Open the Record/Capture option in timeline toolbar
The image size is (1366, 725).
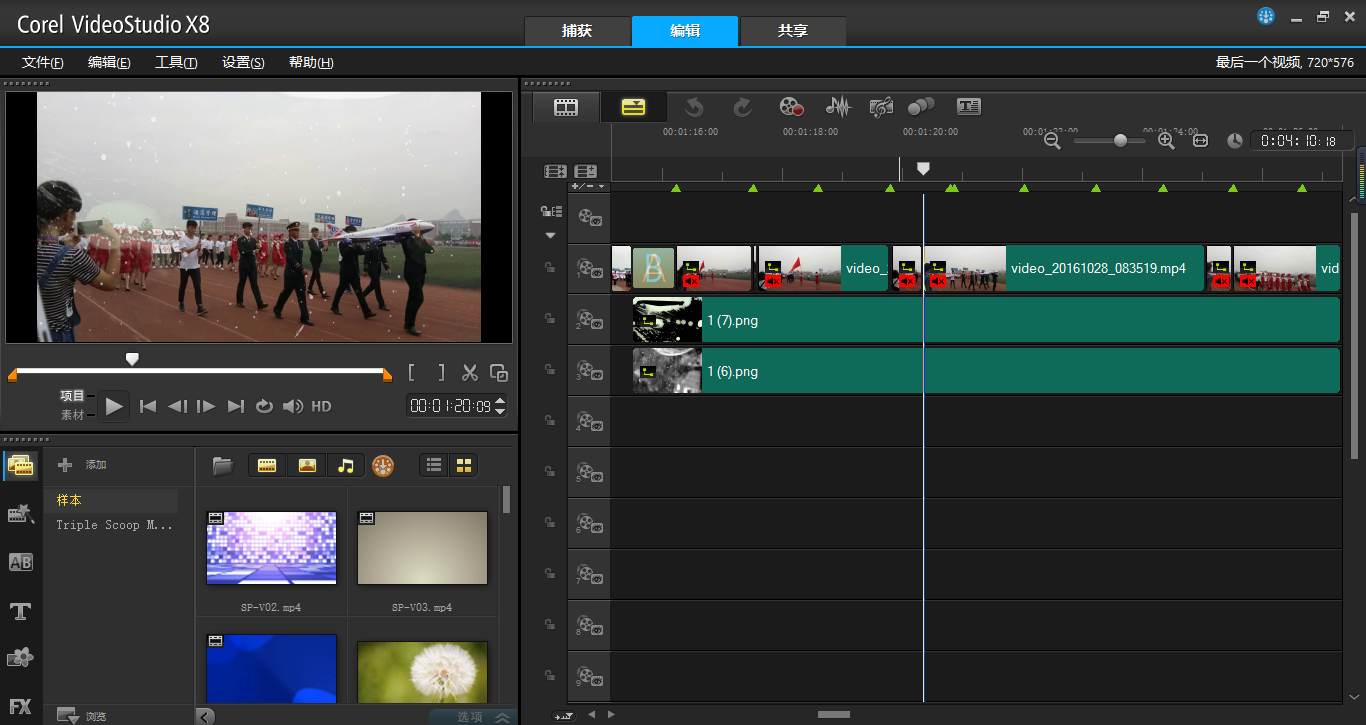click(792, 107)
